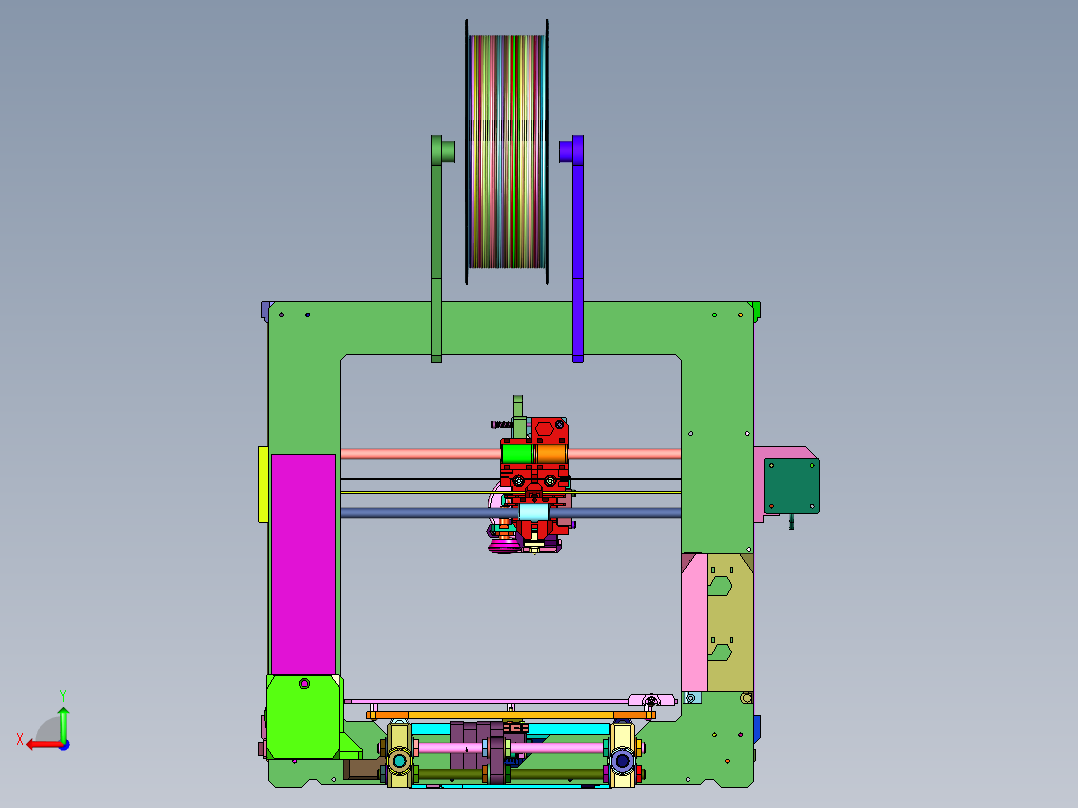1078x808 pixels.
Task: Click the "X" axis label
Action: 20,740
